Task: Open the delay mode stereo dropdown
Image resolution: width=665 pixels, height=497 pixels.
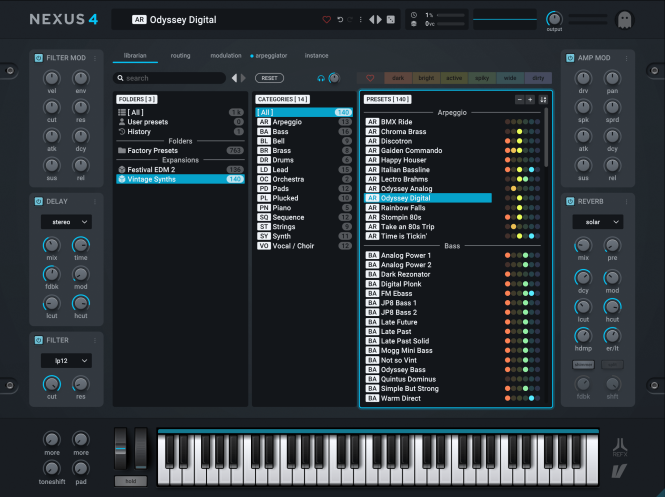Action: (x=66, y=222)
